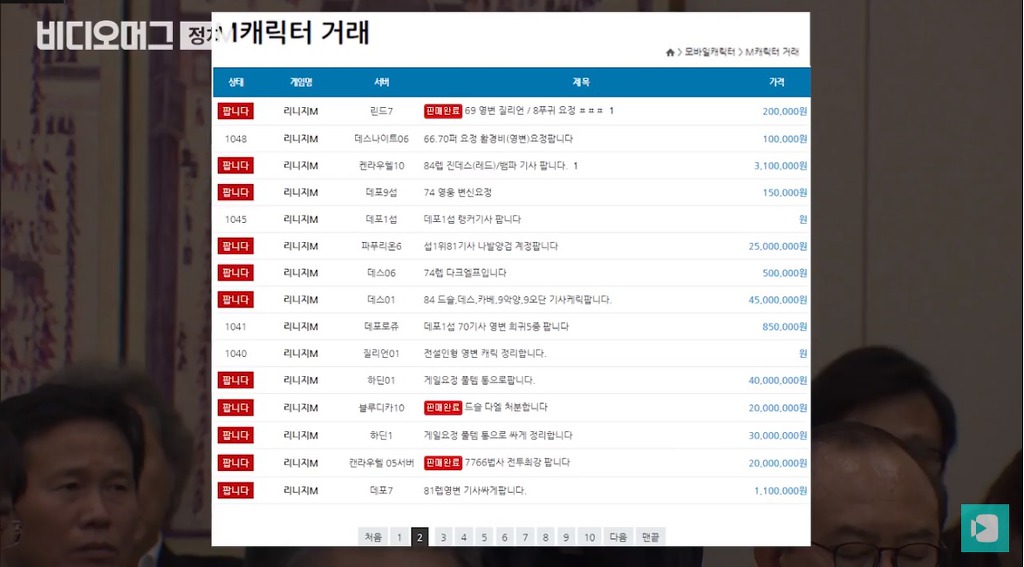The height and width of the screenshot is (567, 1024).
Task: Go to page 5
Action: point(484,537)
